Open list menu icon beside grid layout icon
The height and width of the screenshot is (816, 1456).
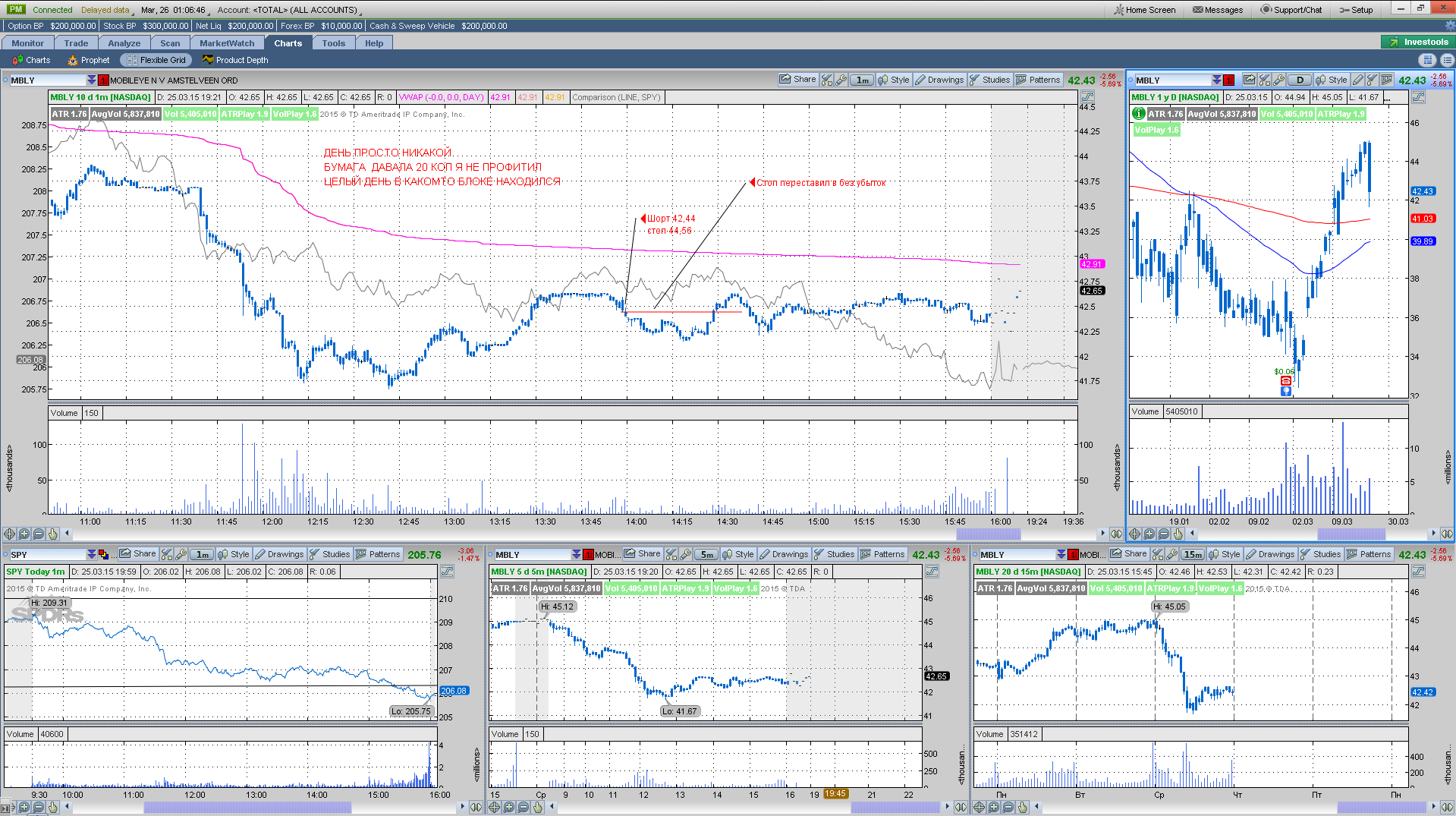point(1446,60)
